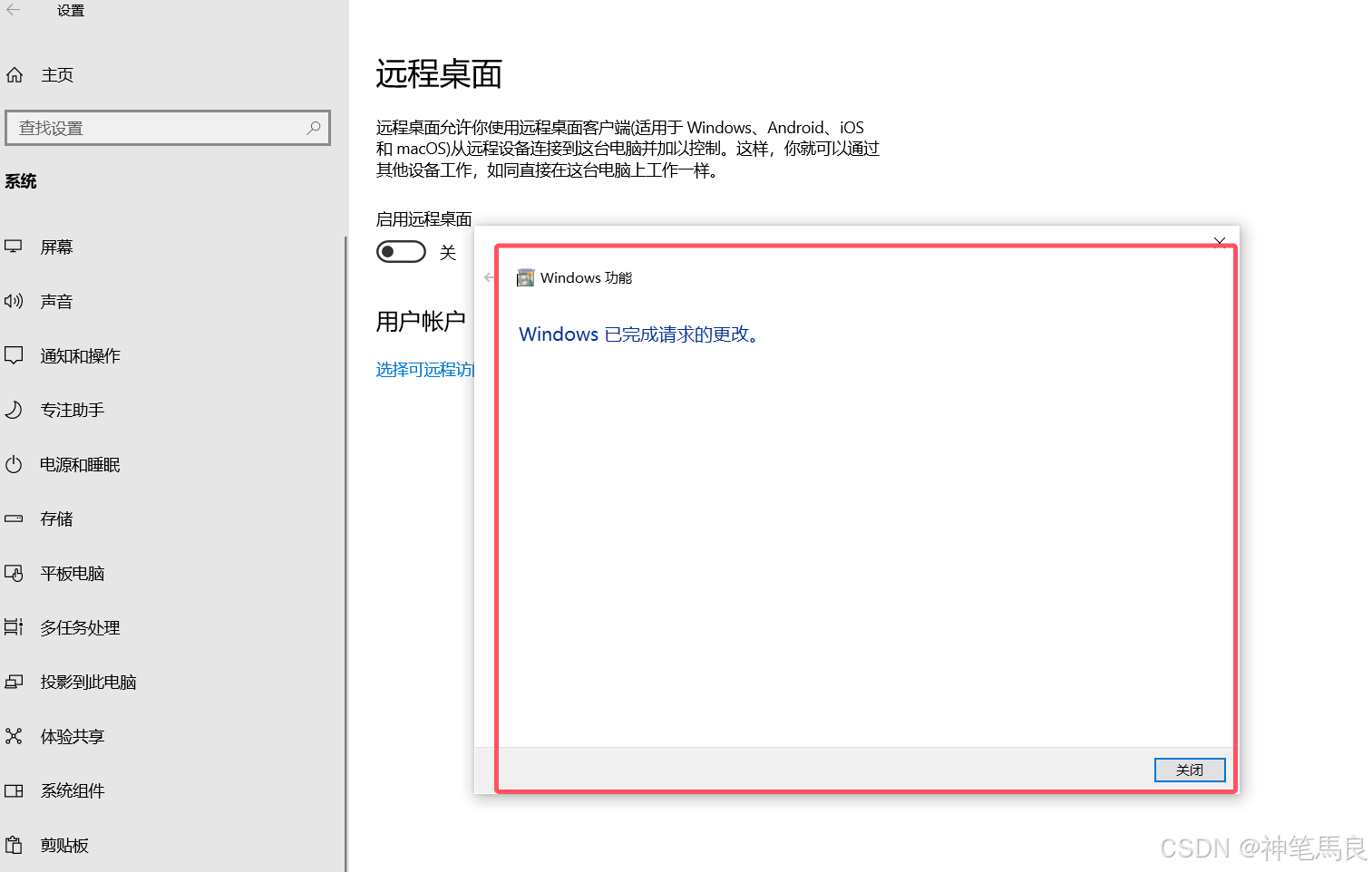Open the 主页 home page

pos(57,75)
